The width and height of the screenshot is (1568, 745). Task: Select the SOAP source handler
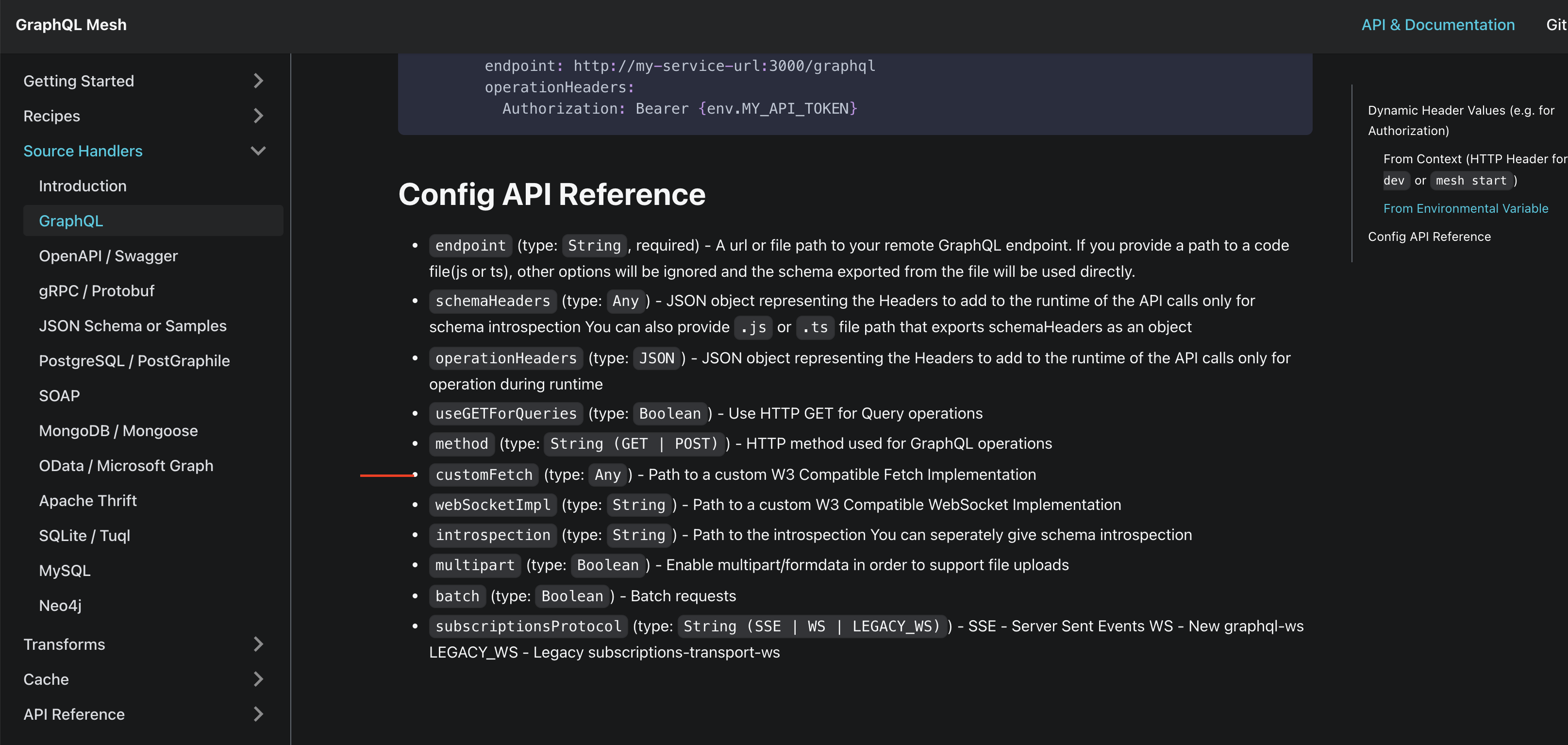[x=59, y=395]
